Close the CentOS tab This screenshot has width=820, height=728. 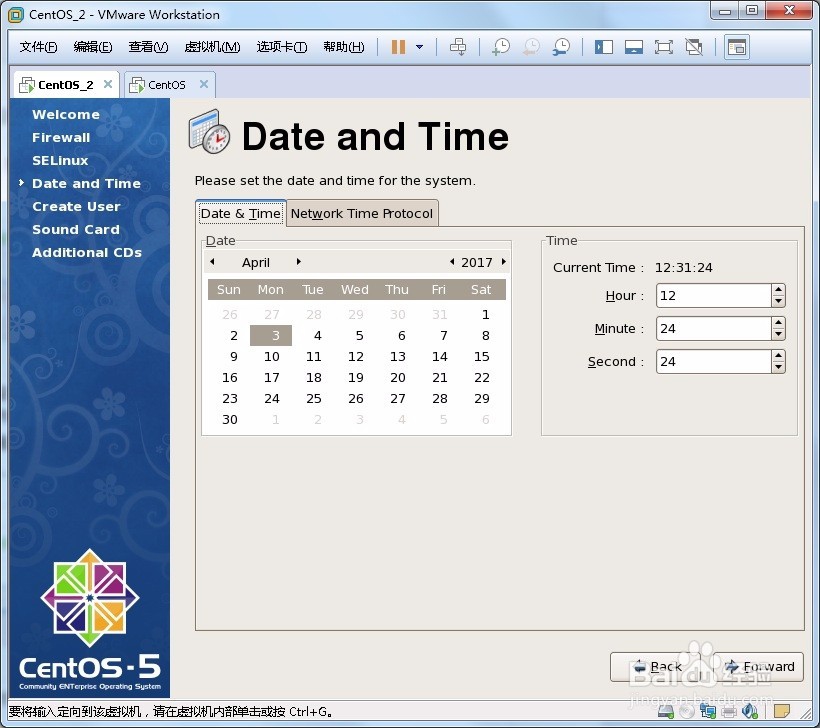click(204, 84)
